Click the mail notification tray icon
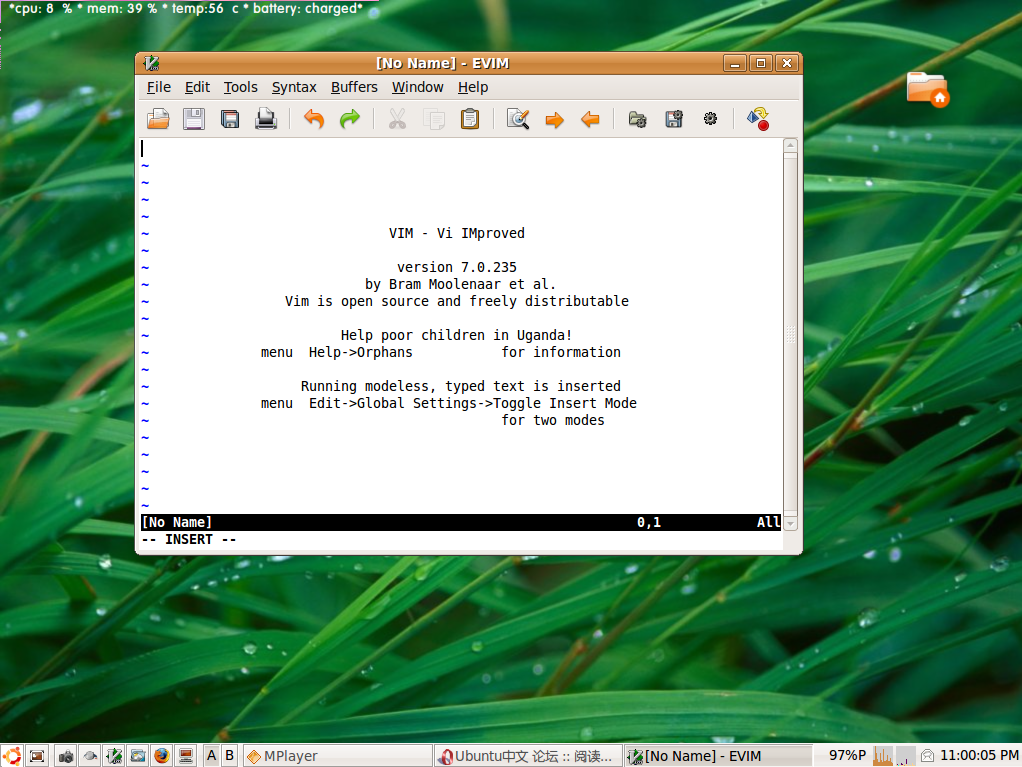The height and width of the screenshot is (767, 1022). [x=927, y=756]
